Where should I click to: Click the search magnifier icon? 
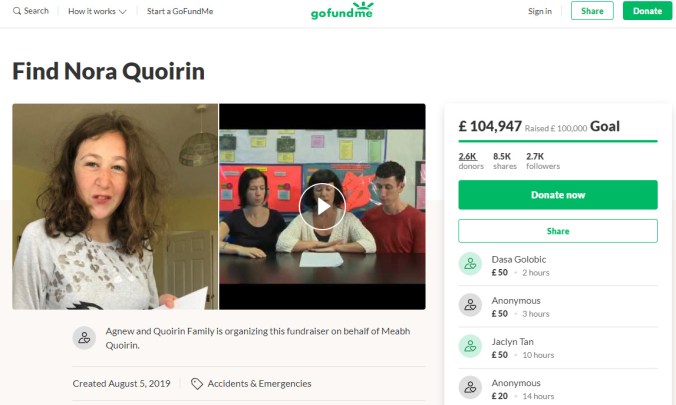17,11
